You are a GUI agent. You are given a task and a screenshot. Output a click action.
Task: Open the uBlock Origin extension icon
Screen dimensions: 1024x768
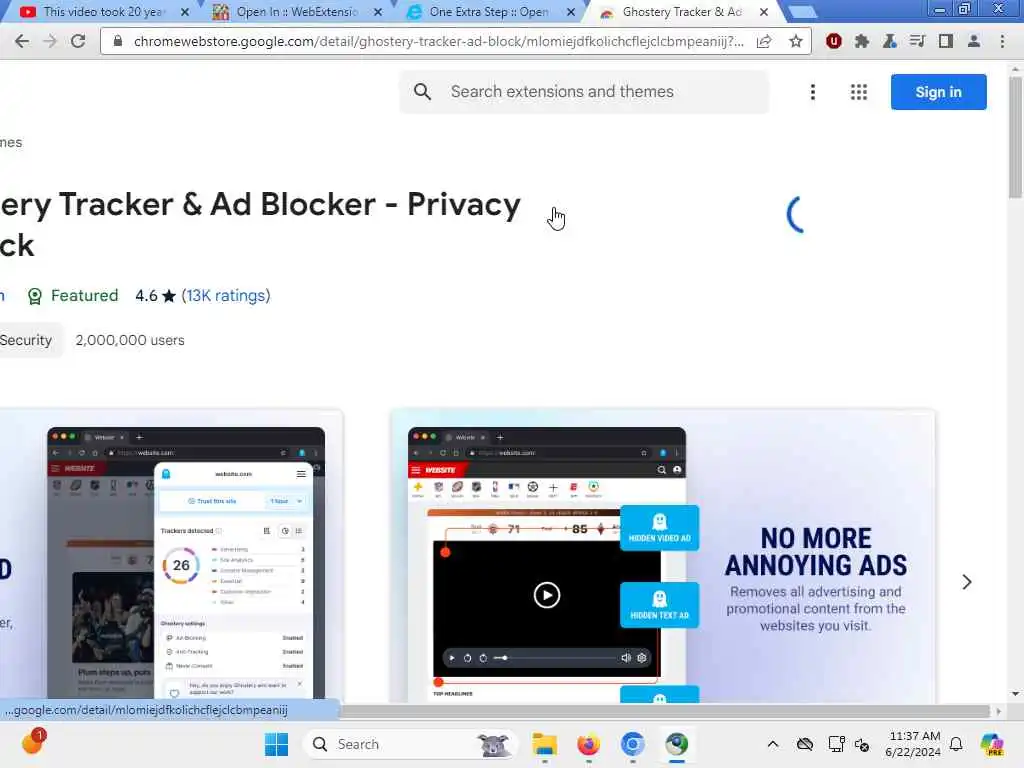[x=833, y=41]
